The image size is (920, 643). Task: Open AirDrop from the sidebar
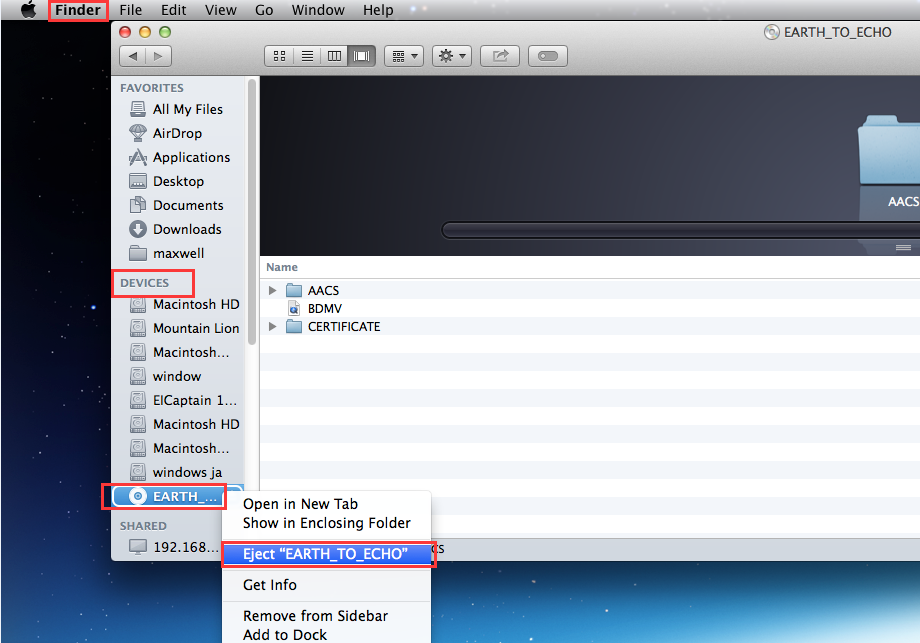coord(178,134)
